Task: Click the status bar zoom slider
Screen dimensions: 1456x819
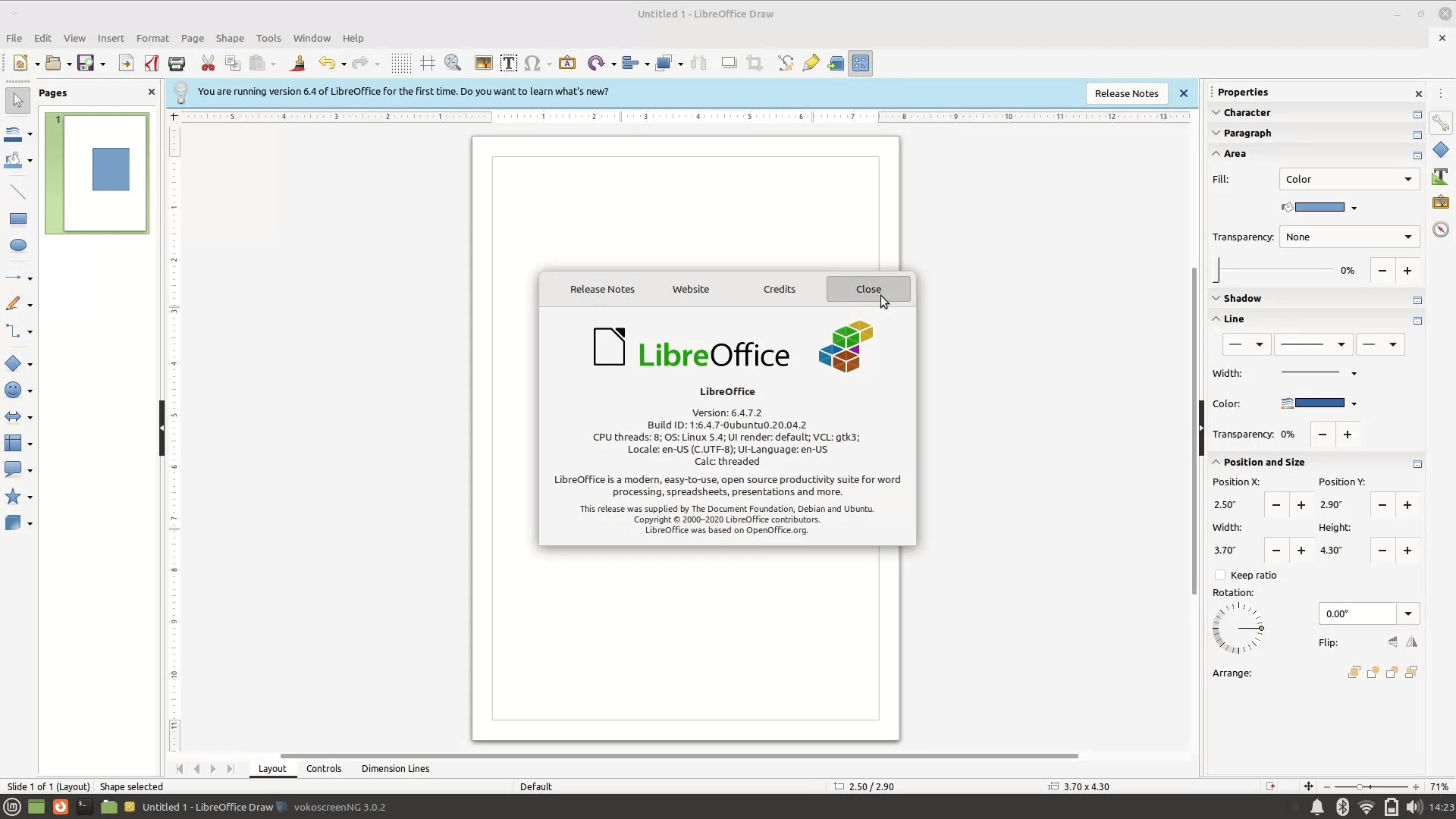Action: pos(1370,787)
